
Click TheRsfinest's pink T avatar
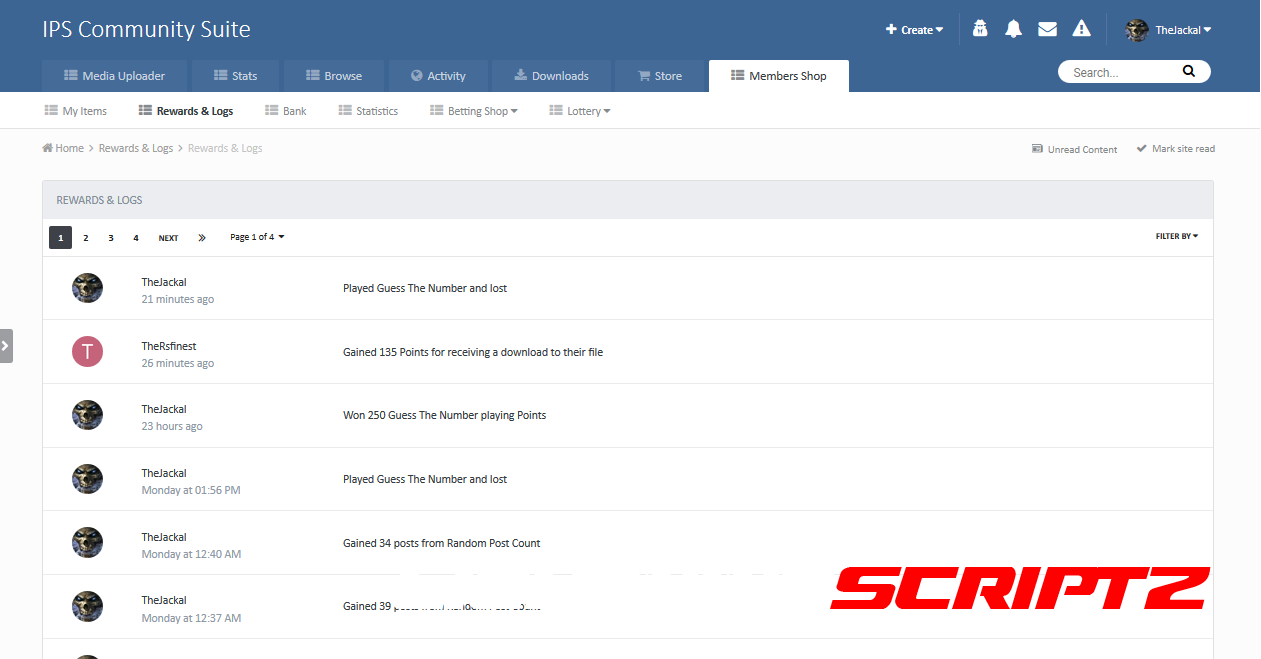(87, 351)
